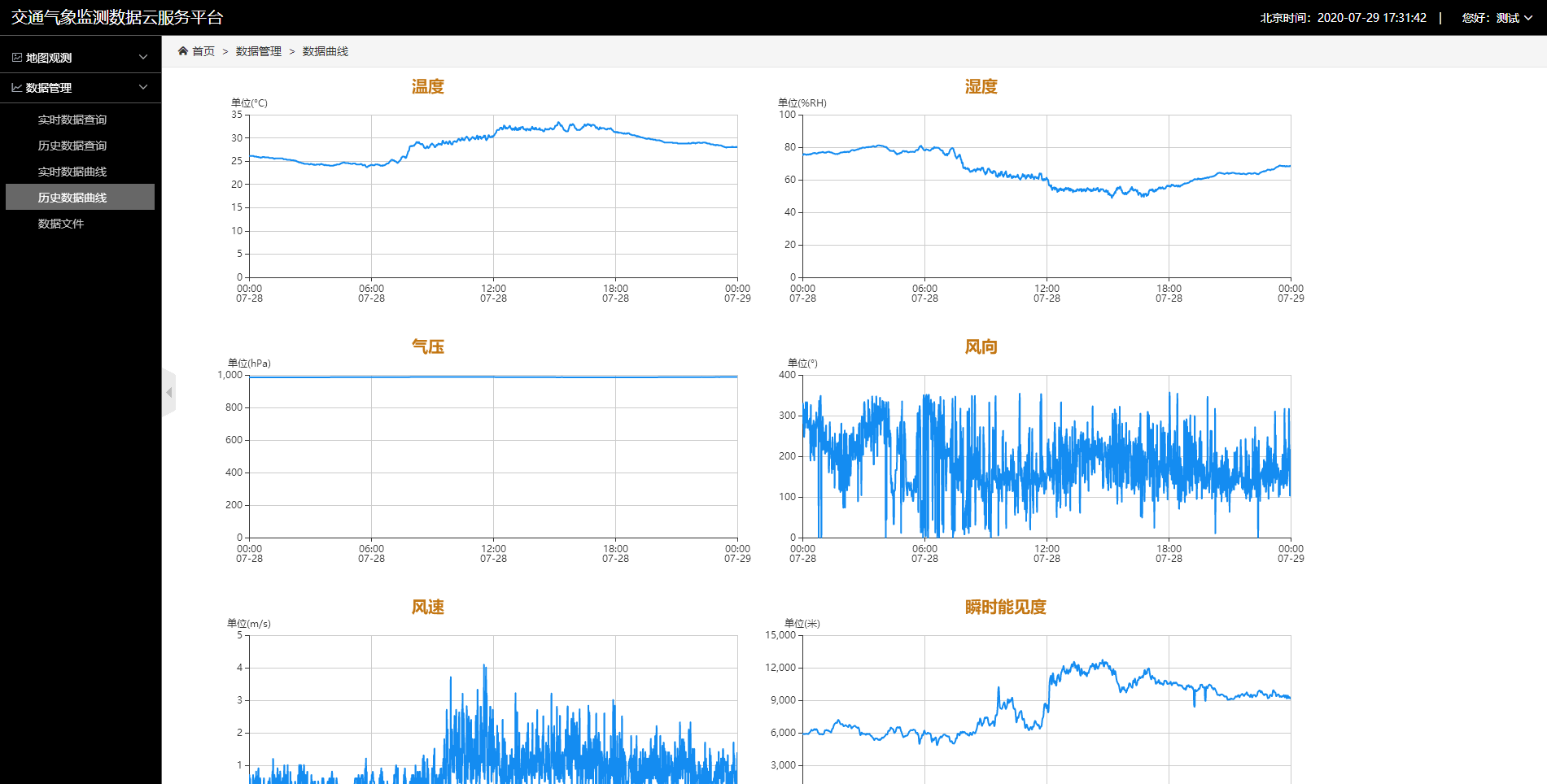Go to 首页 breadcrumb link
1547x784 pixels.
pos(203,51)
